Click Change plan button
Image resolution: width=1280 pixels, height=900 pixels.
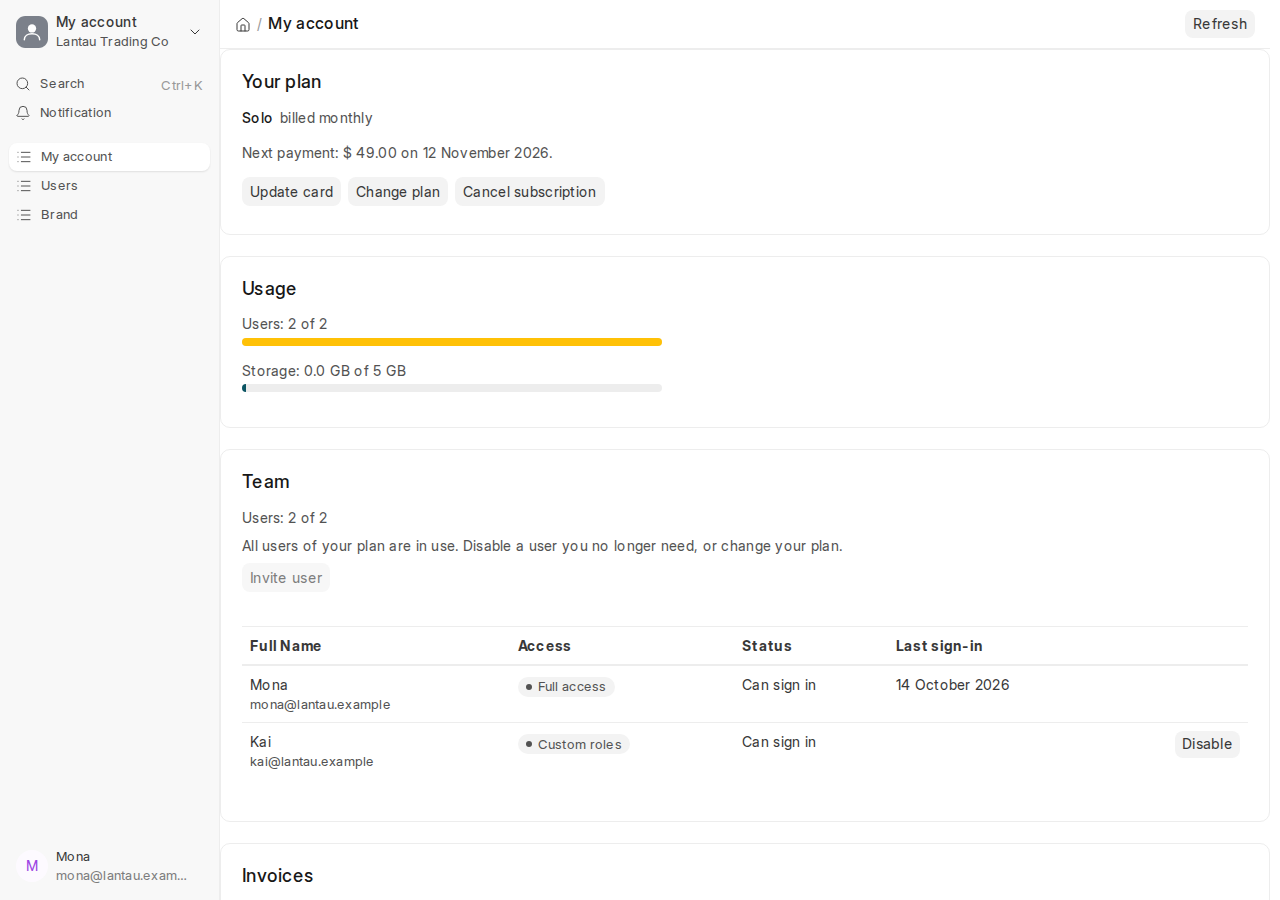(x=398, y=192)
